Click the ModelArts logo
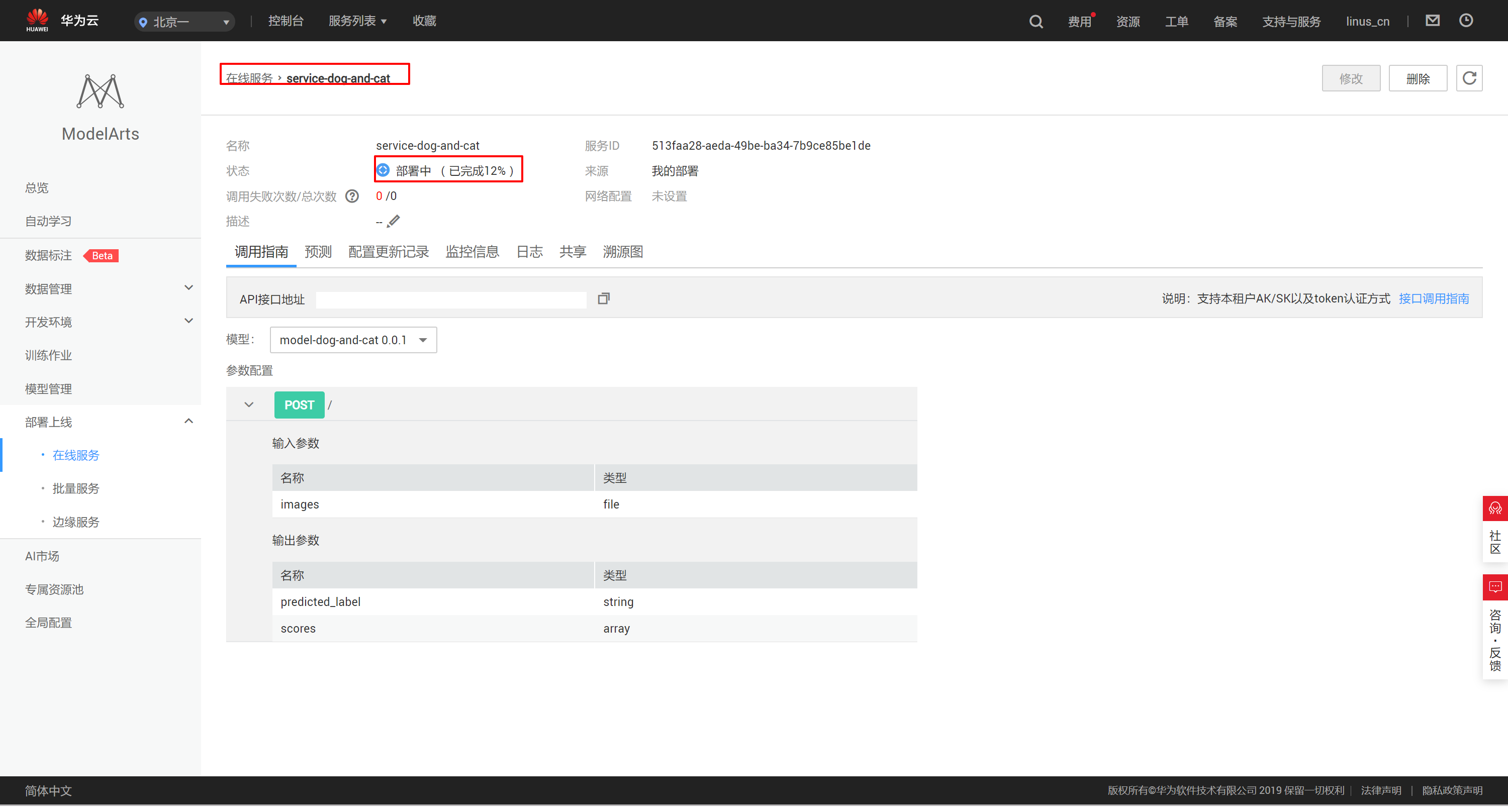This screenshot has width=1508, height=812. (100, 92)
